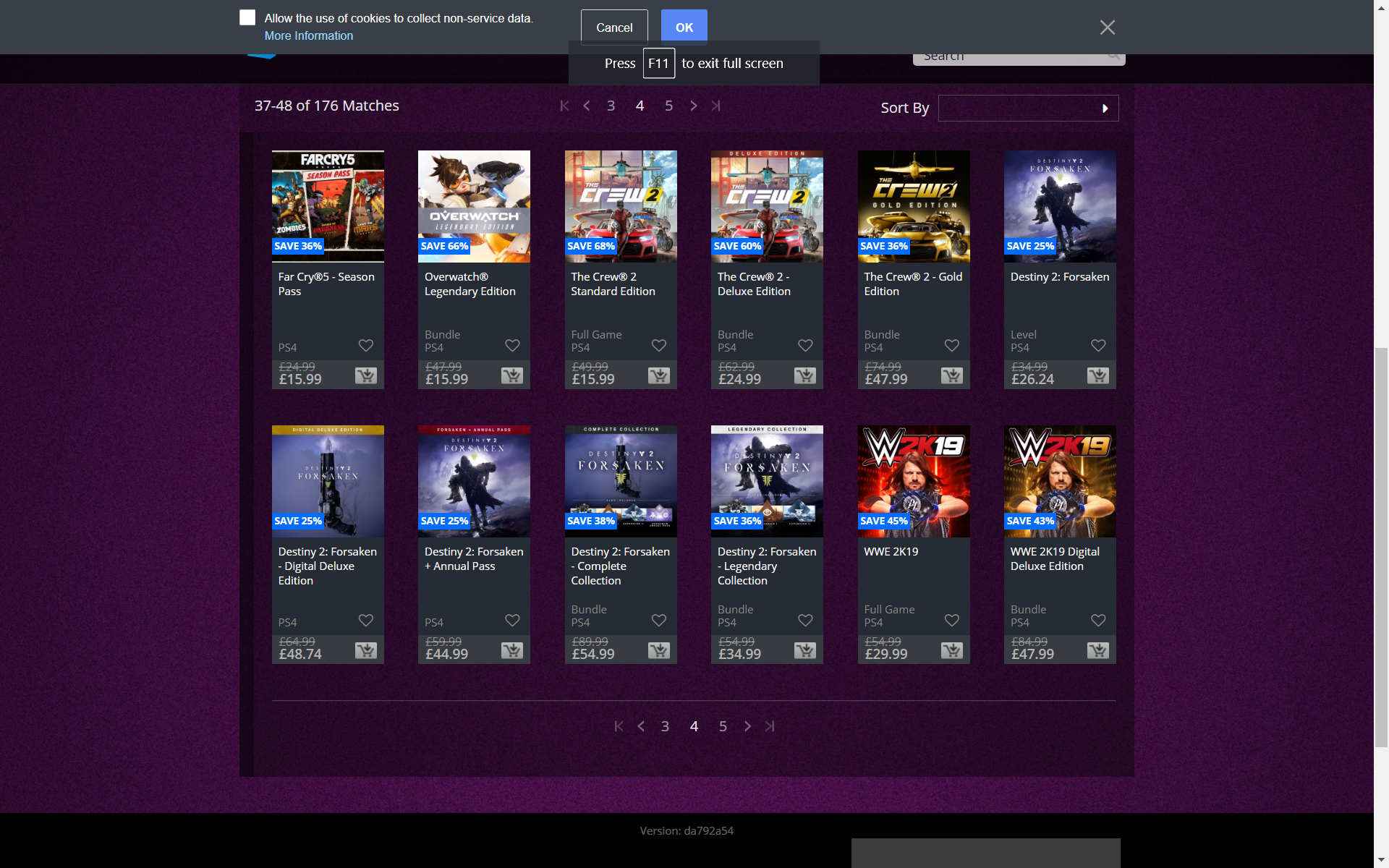1389x868 pixels.
Task: Click the wishlist heart icon on Overwatch® Legendary Edition
Action: coord(512,346)
